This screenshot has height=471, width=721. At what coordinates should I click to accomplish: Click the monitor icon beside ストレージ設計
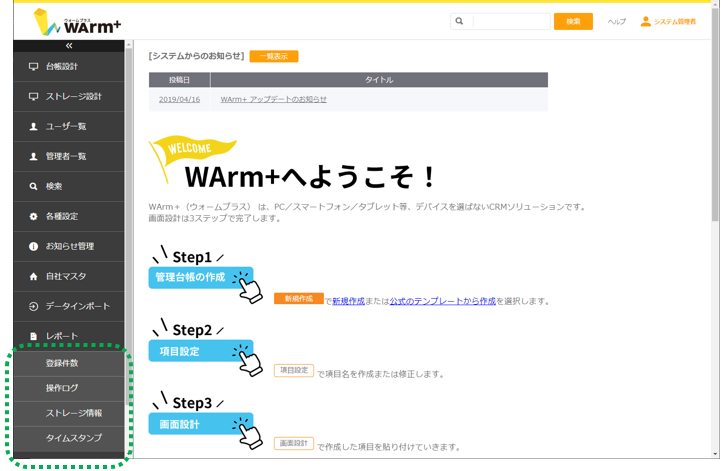click(x=34, y=96)
